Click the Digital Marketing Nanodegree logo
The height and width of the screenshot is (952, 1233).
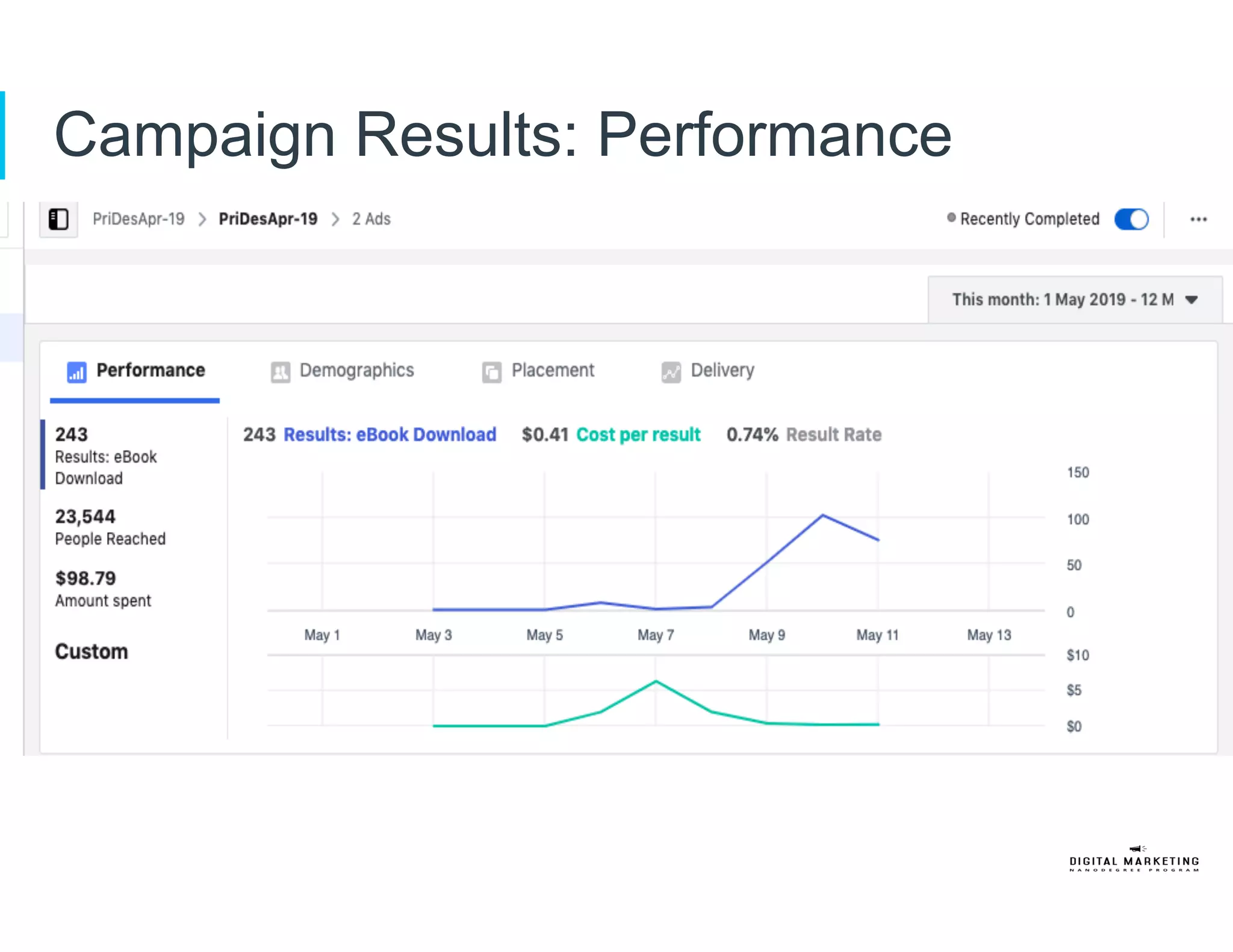pos(1134,859)
